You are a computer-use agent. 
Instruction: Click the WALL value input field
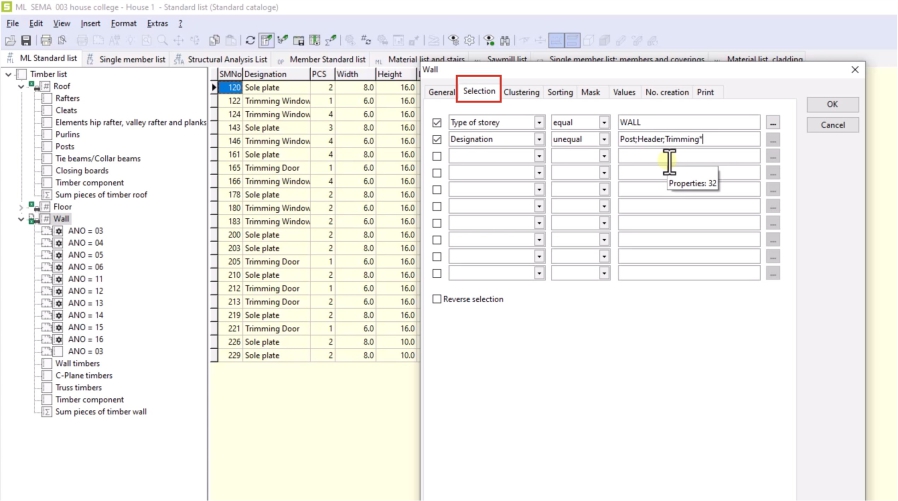pos(688,123)
